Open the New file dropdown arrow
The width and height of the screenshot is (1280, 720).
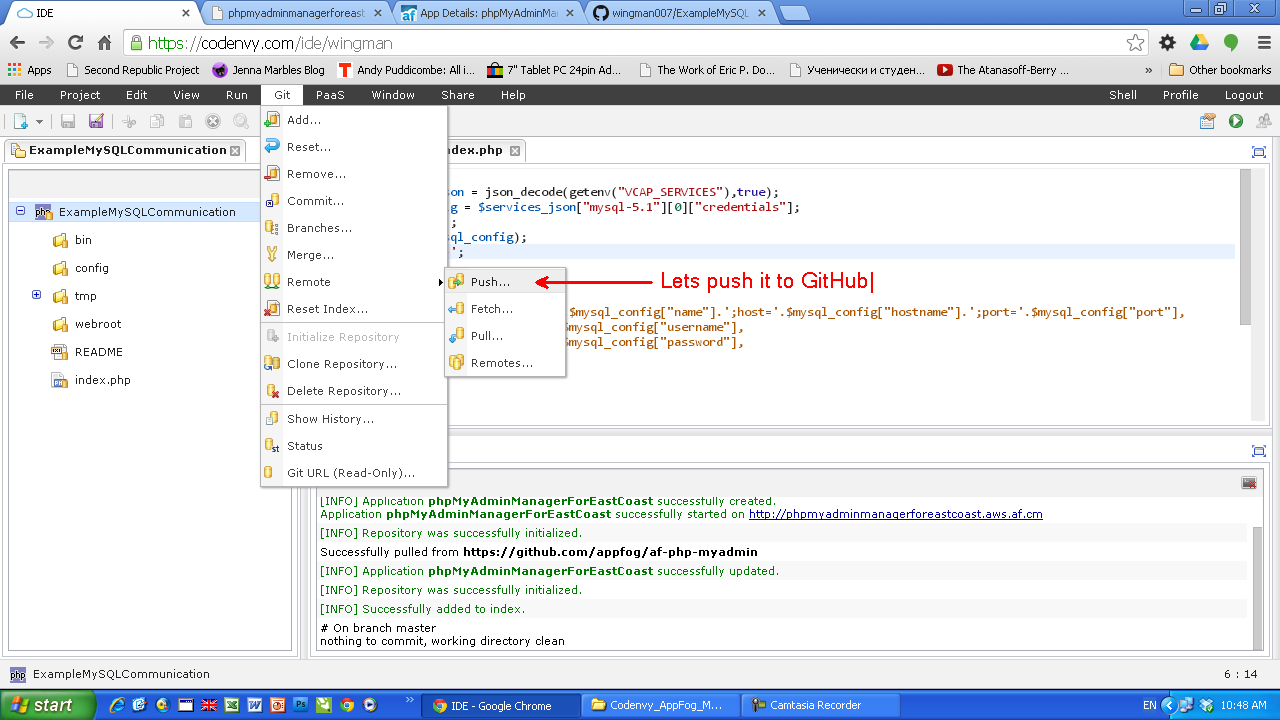40,122
